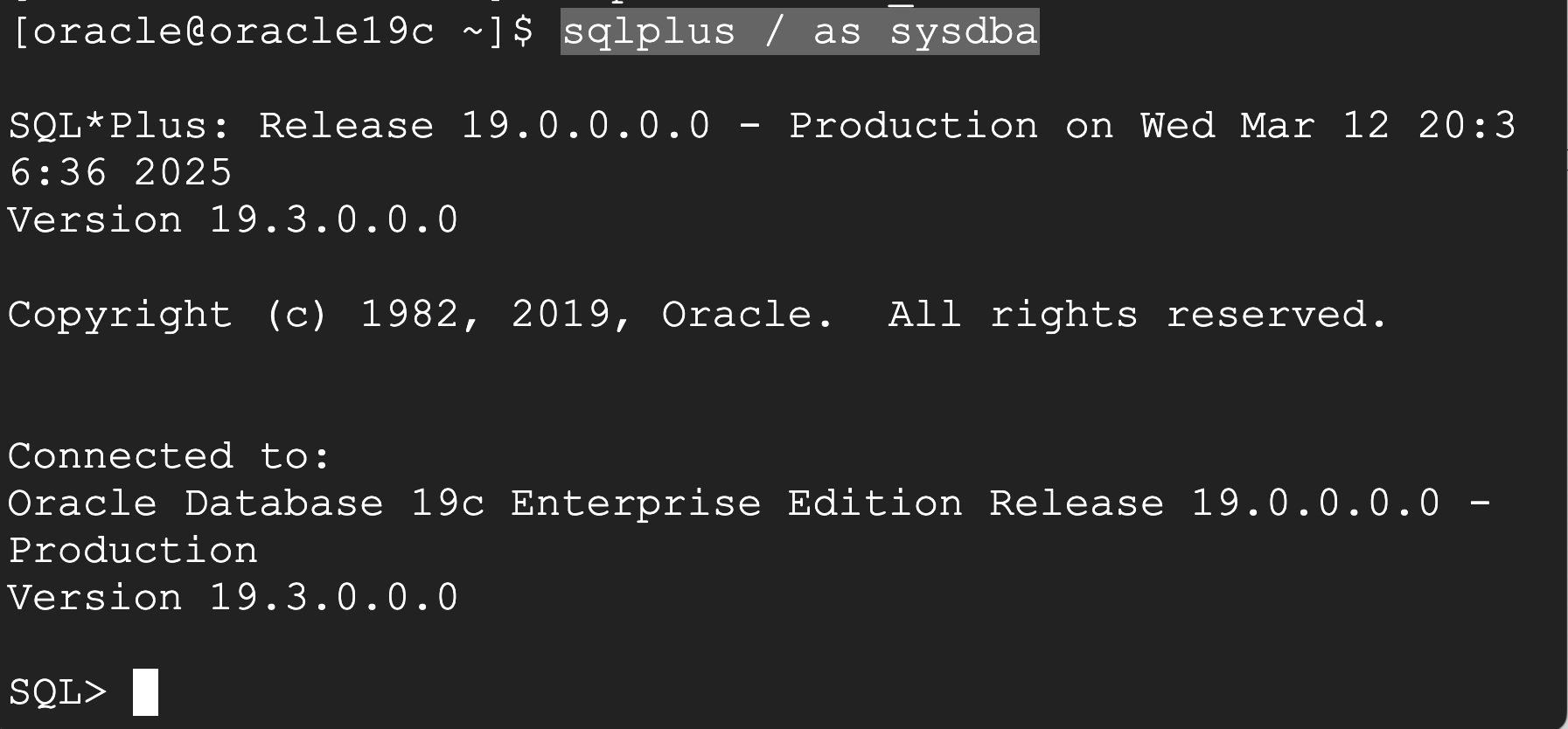Screen dimensions: 1568x729
Task: Click the SQL*Plus: banner text
Action: [x=120, y=126]
